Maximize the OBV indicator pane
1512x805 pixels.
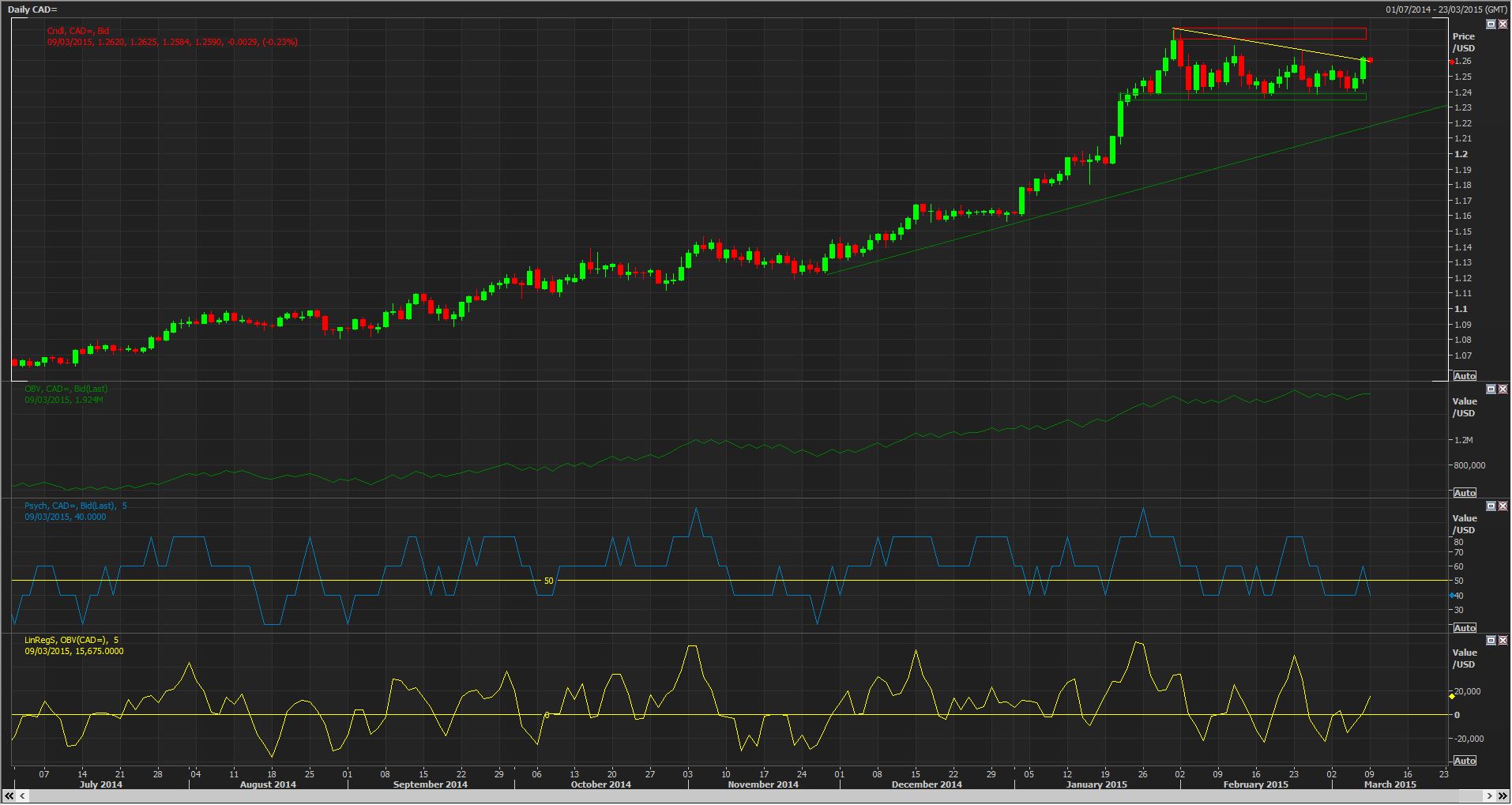[x=1491, y=389]
